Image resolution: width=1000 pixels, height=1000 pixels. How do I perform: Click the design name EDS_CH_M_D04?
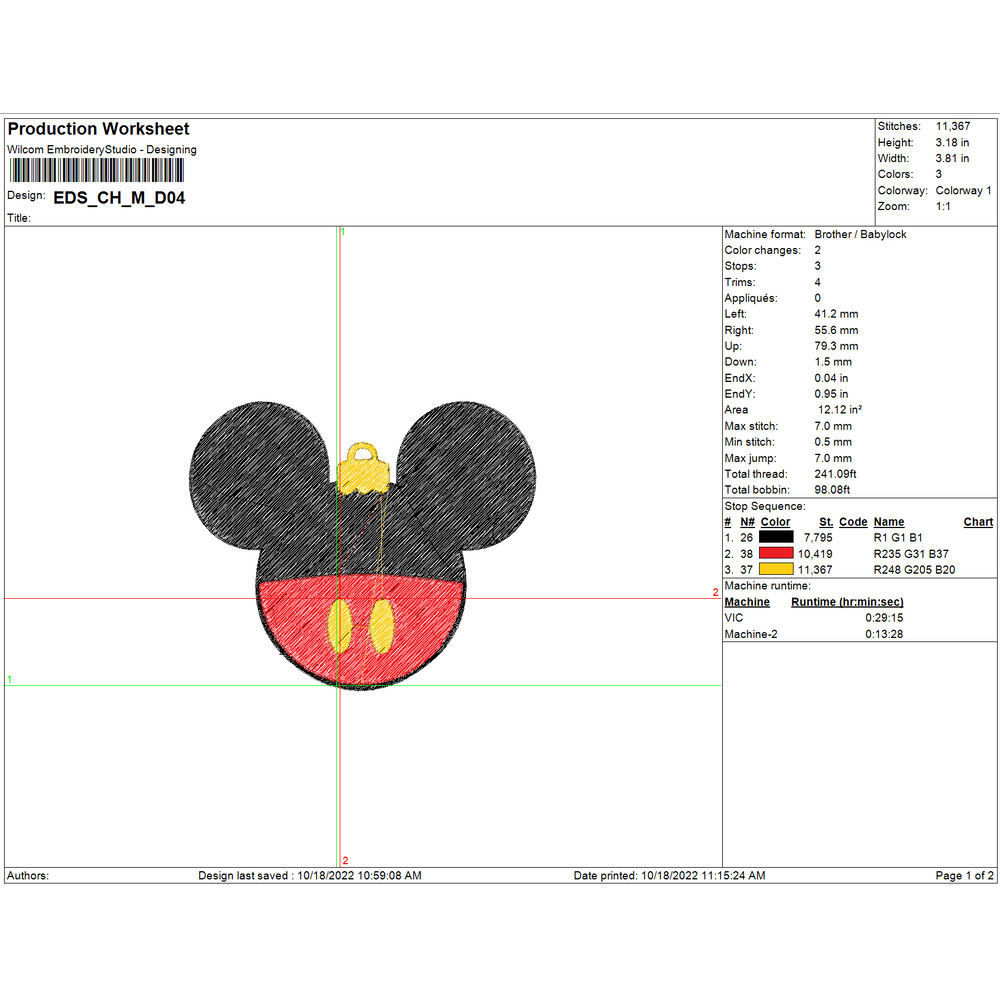click(x=119, y=198)
